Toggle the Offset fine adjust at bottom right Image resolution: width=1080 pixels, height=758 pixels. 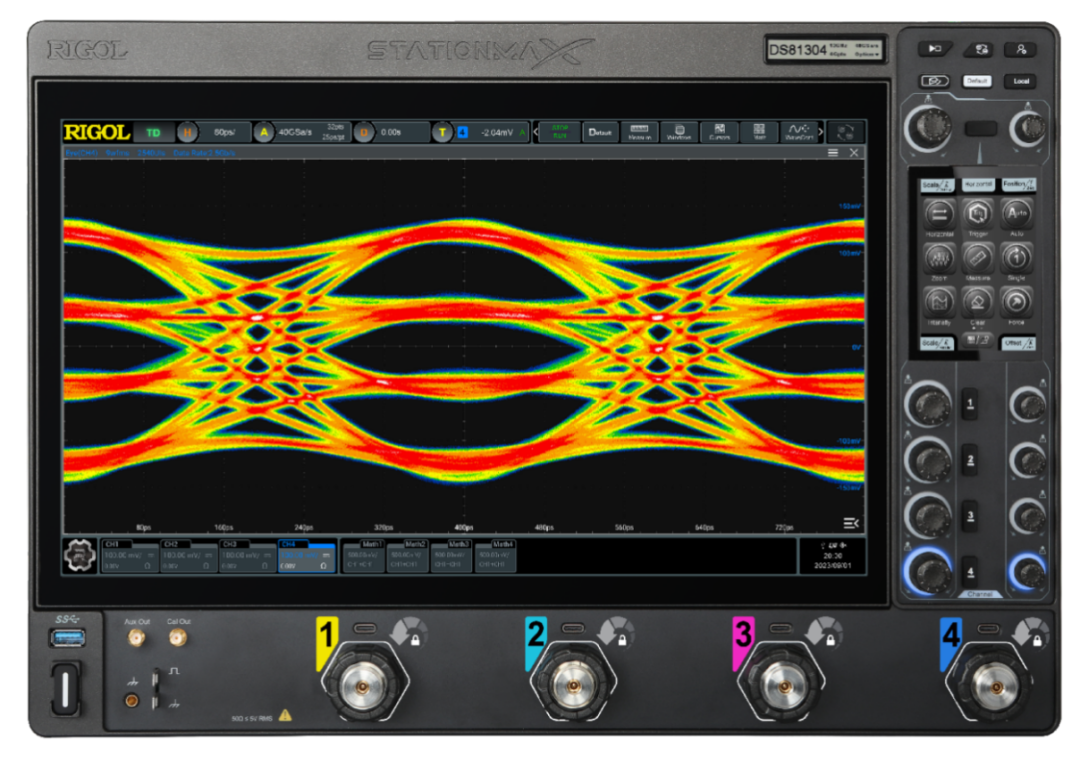1018,342
